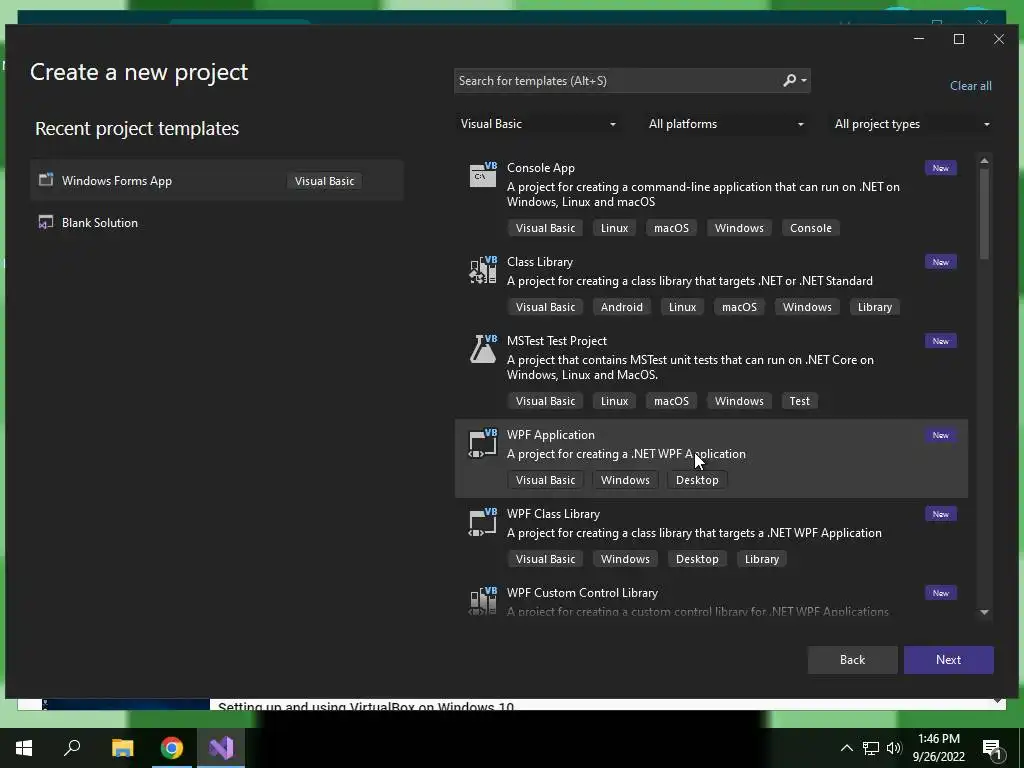1024x768 pixels.
Task: Expand the search options dropdown arrow
Action: click(x=804, y=80)
